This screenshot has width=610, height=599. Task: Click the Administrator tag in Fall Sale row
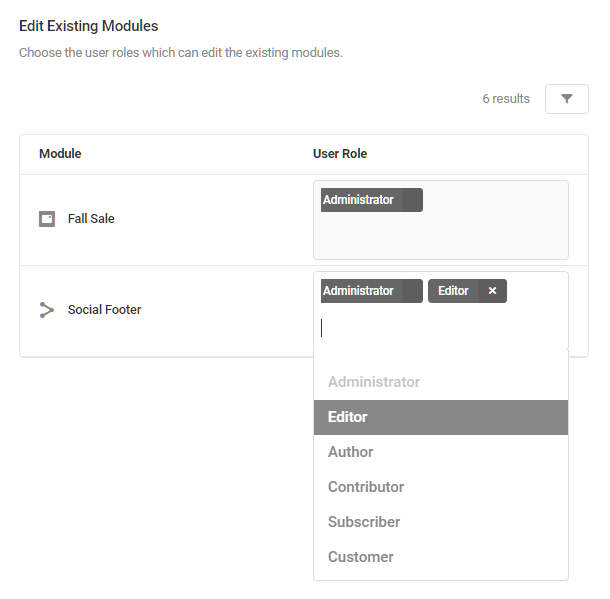pyautogui.click(x=372, y=200)
